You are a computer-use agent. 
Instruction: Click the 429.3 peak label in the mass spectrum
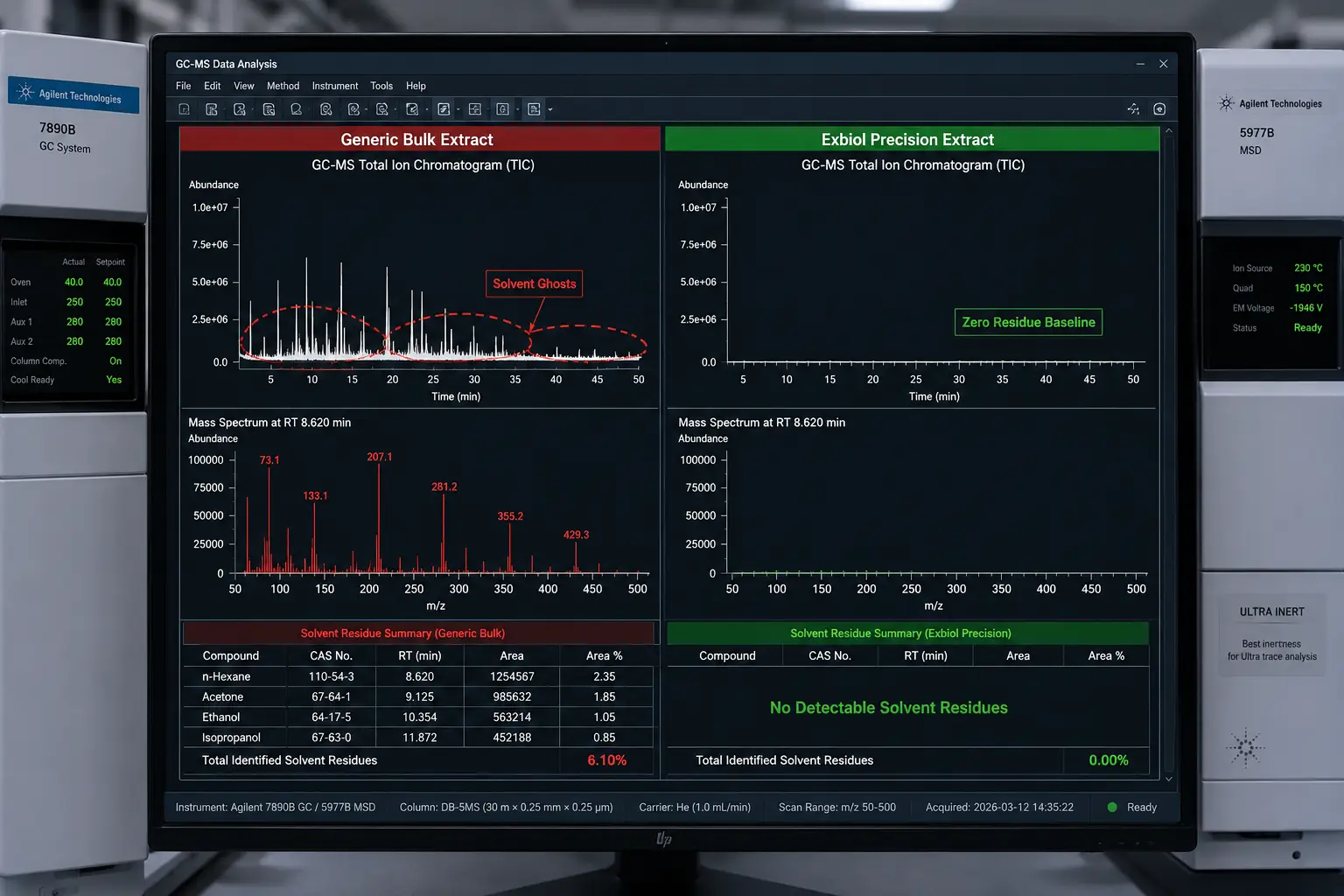tap(577, 535)
